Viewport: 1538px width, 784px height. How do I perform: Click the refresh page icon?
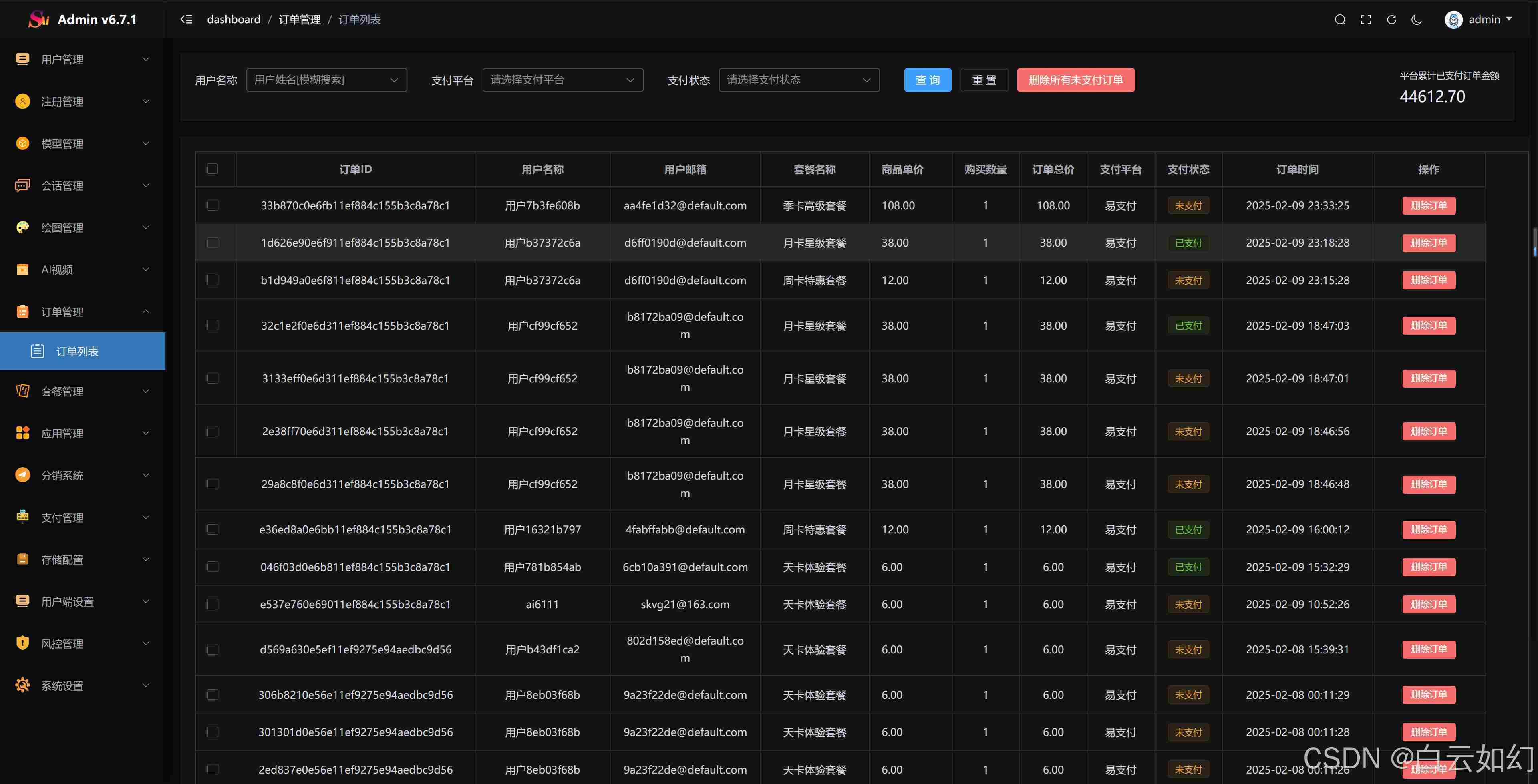pos(1391,20)
